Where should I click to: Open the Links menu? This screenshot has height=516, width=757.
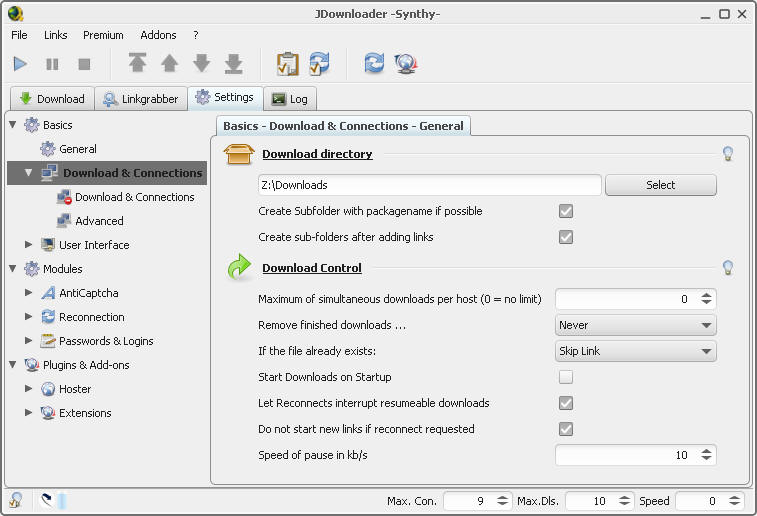56,35
